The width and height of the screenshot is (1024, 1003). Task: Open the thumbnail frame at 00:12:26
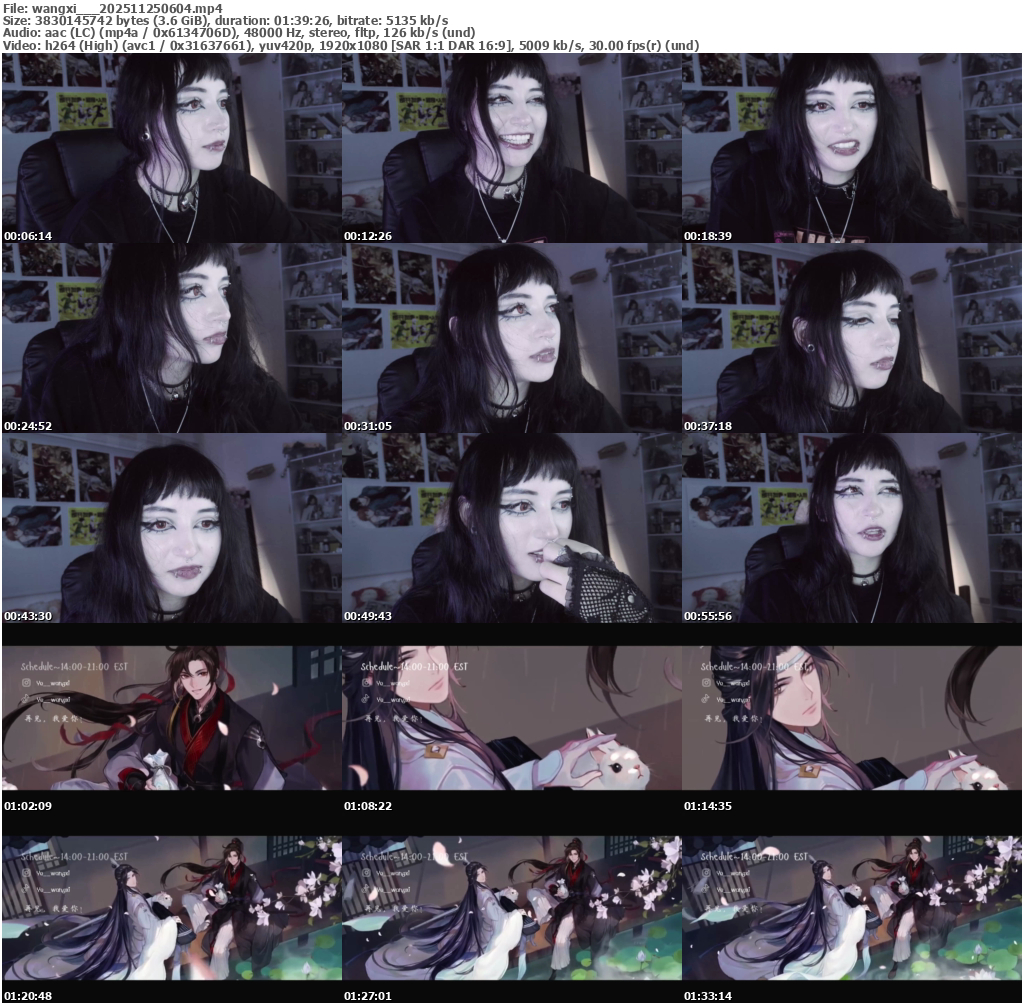[512, 148]
